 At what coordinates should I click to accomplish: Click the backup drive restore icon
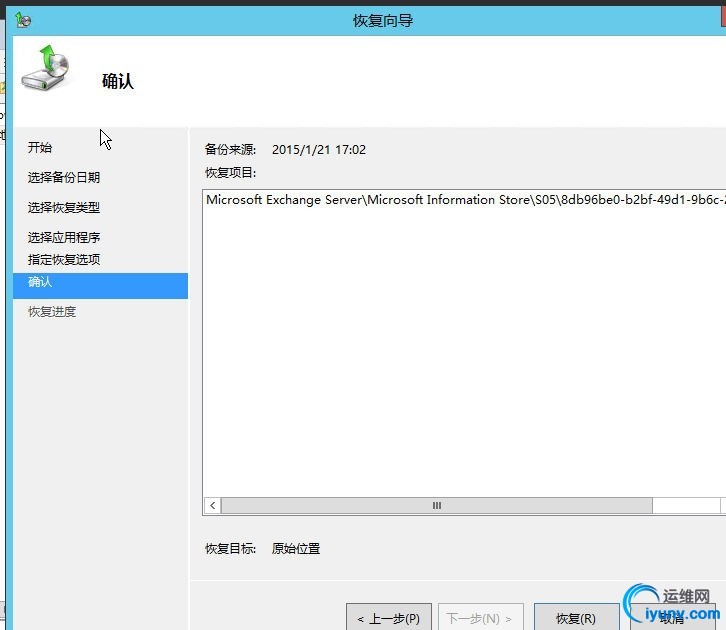pos(45,68)
